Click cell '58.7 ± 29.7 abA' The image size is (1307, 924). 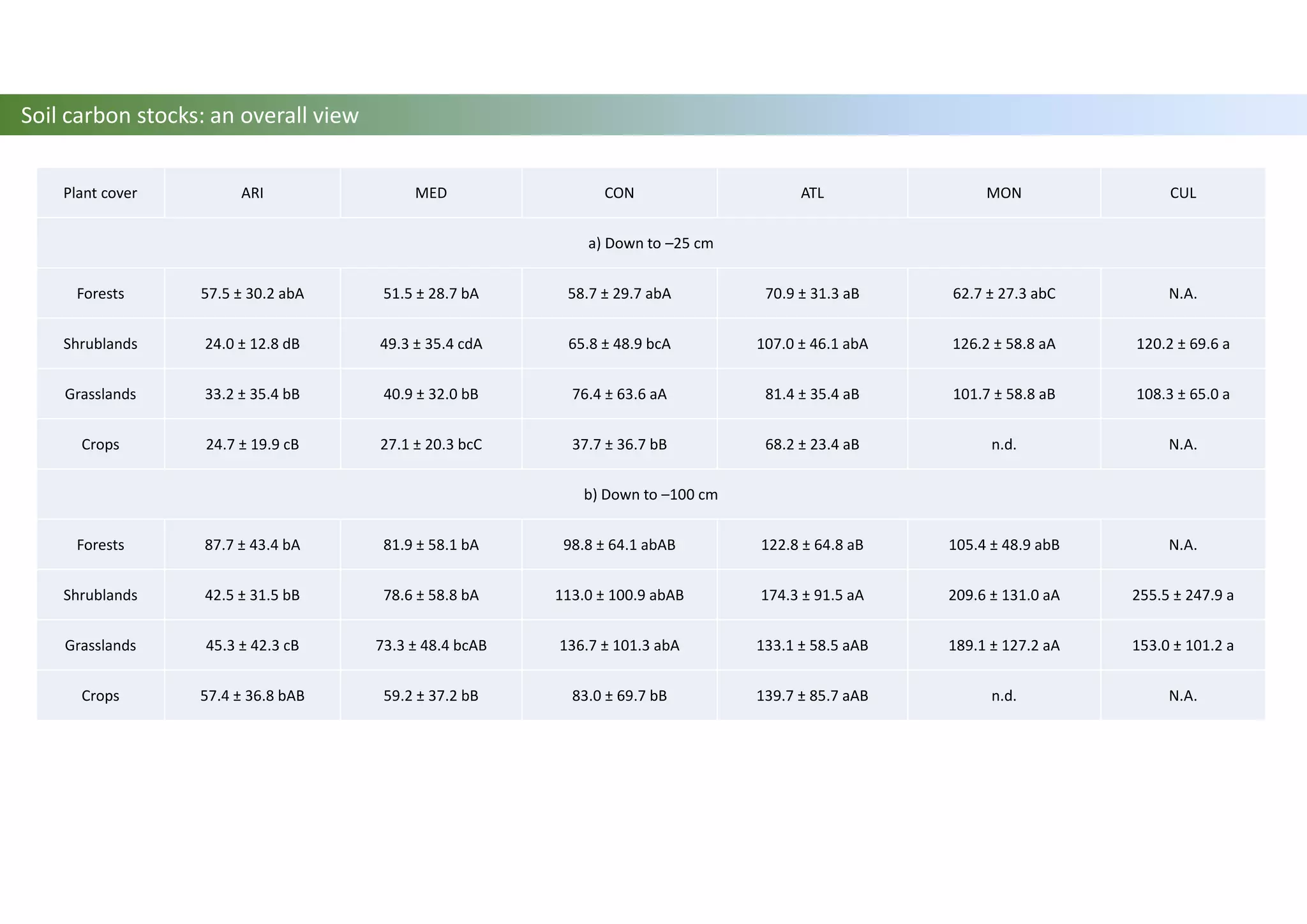(620, 294)
